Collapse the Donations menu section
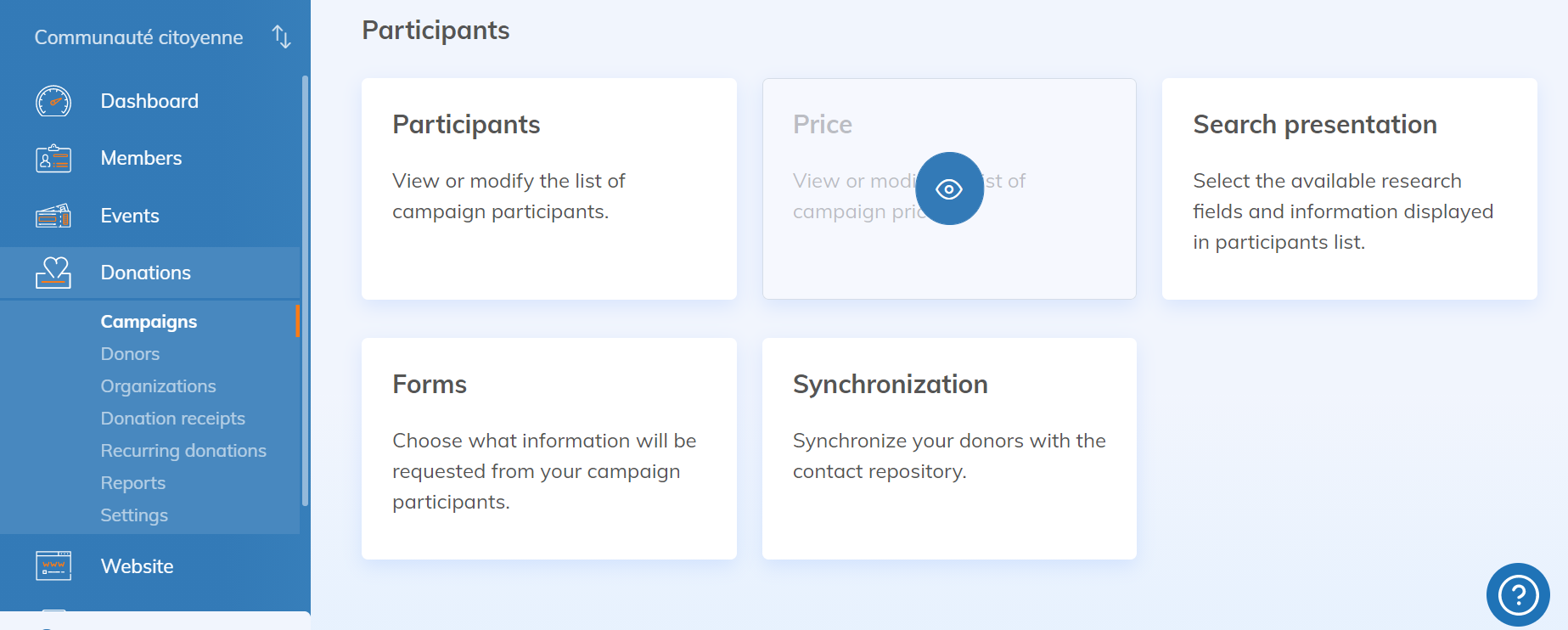This screenshot has width=1568, height=630. (x=146, y=273)
